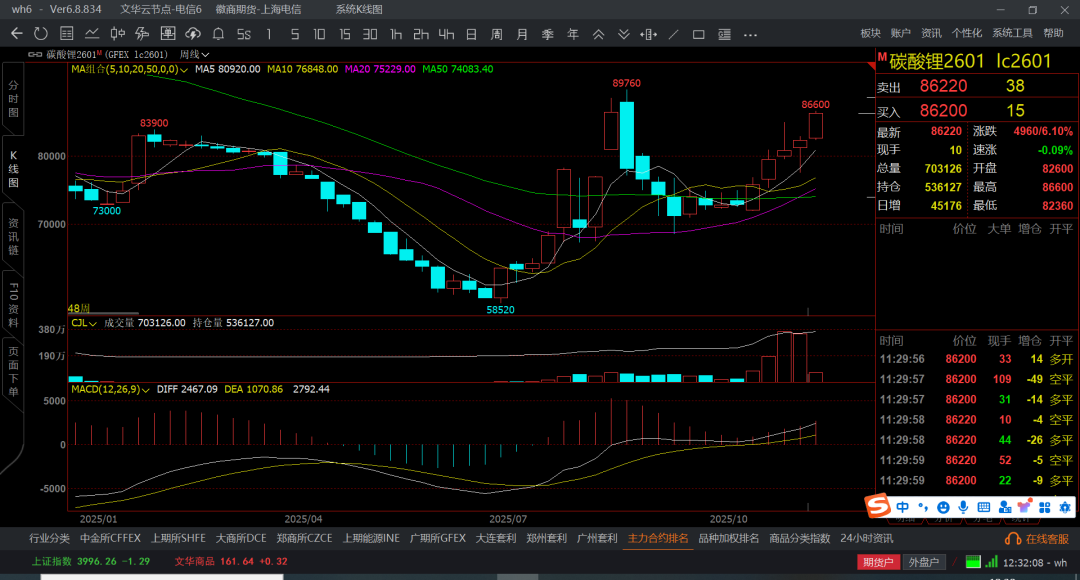
Task: Switch to the 外盘户 account toggle
Action: pyautogui.click(x=922, y=562)
